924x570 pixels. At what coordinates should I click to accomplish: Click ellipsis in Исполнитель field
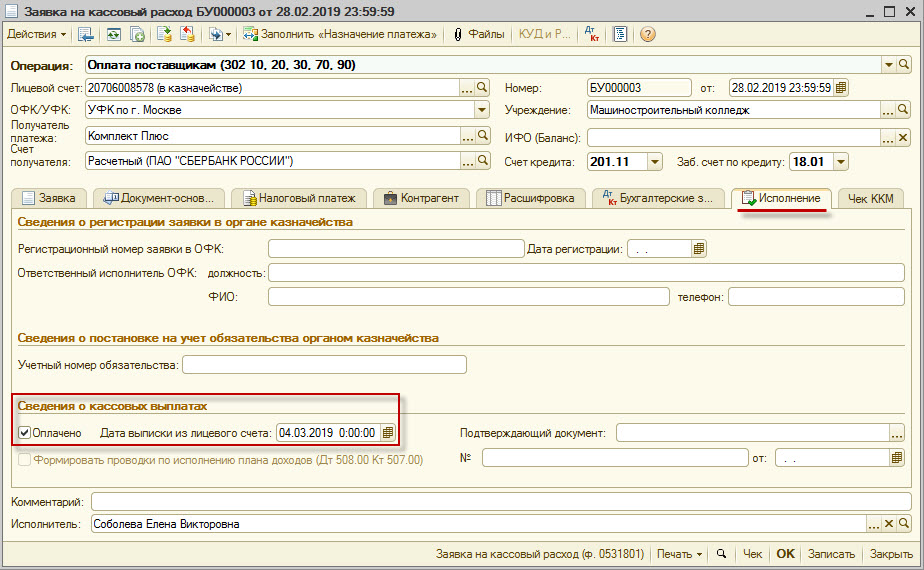click(873, 524)
